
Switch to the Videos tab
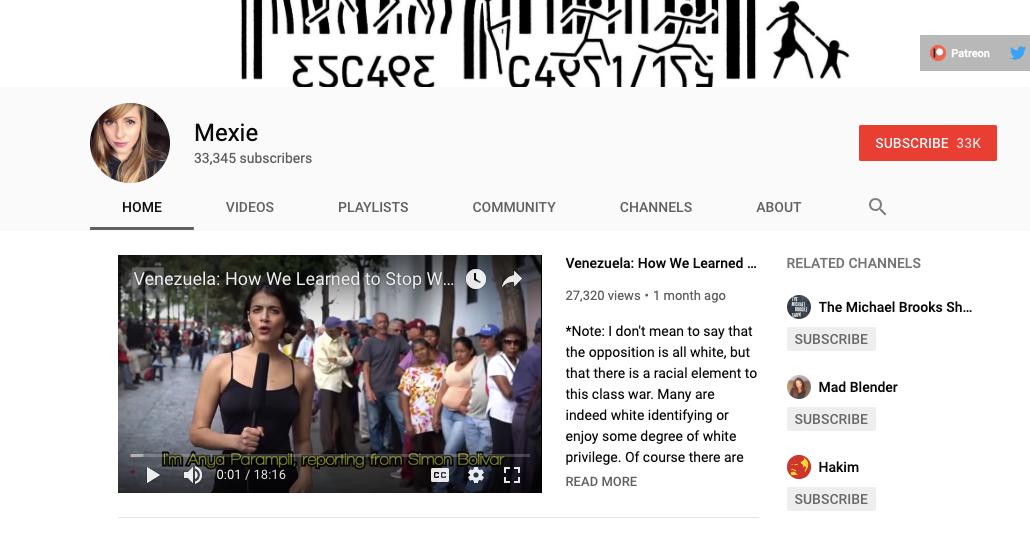coord(250,207)
